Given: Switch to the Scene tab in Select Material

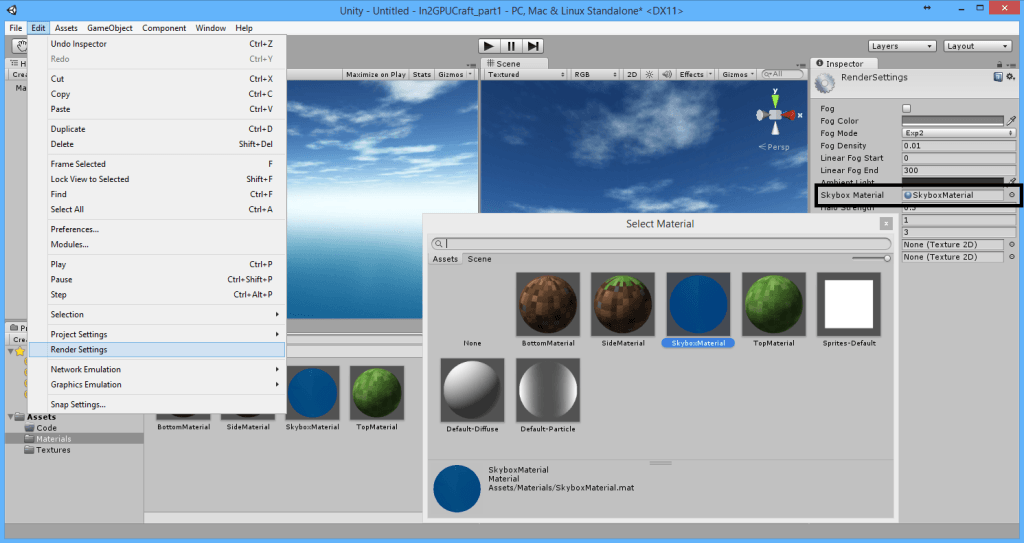Looking at the screenshot, I should 480,259.
